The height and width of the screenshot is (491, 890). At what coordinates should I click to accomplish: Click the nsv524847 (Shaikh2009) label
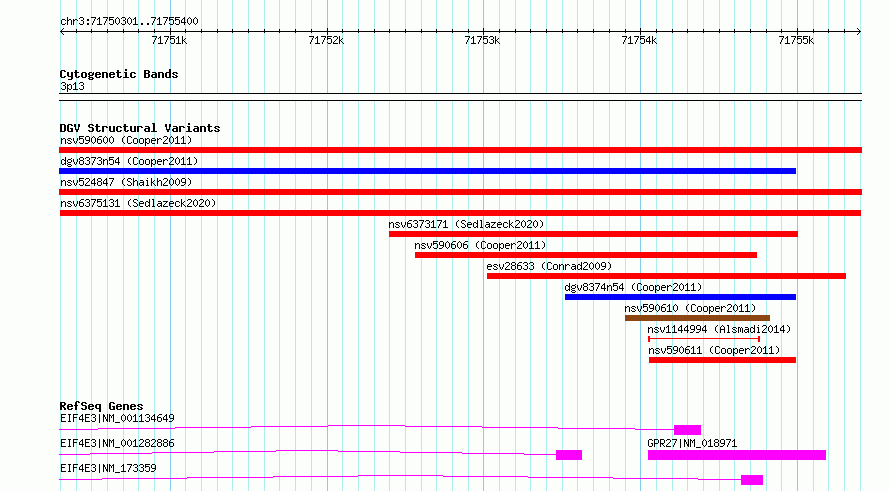click(x=126, y=182)
